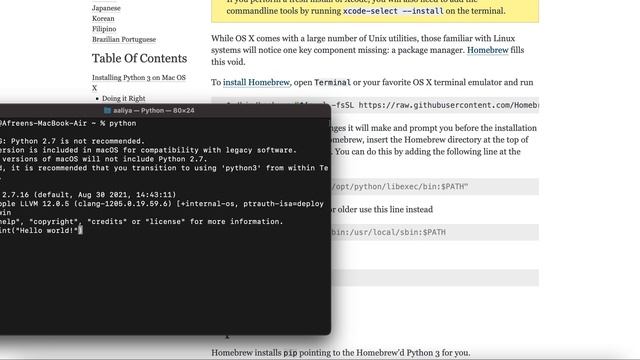Open the Japanese translation link
Viewport: 640px width, 360px height.
[106, 8]
